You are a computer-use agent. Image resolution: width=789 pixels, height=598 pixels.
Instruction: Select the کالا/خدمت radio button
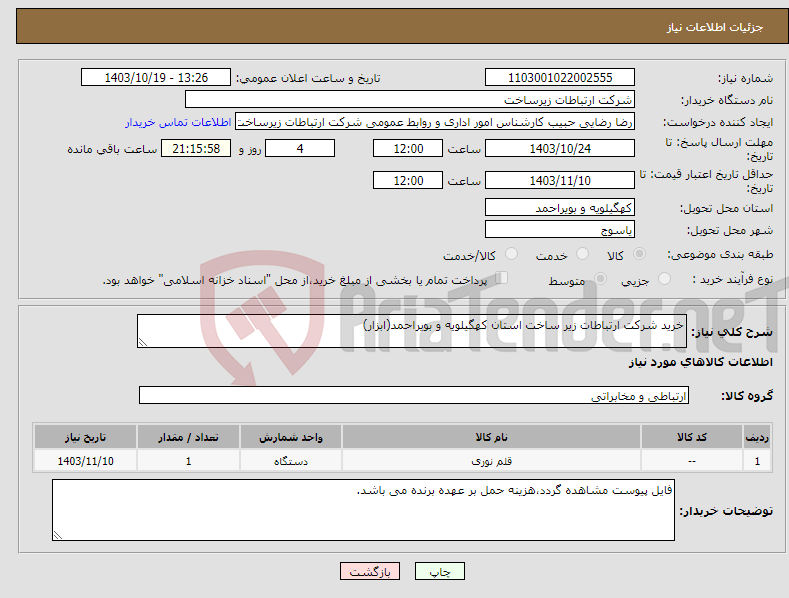(511, 254)
